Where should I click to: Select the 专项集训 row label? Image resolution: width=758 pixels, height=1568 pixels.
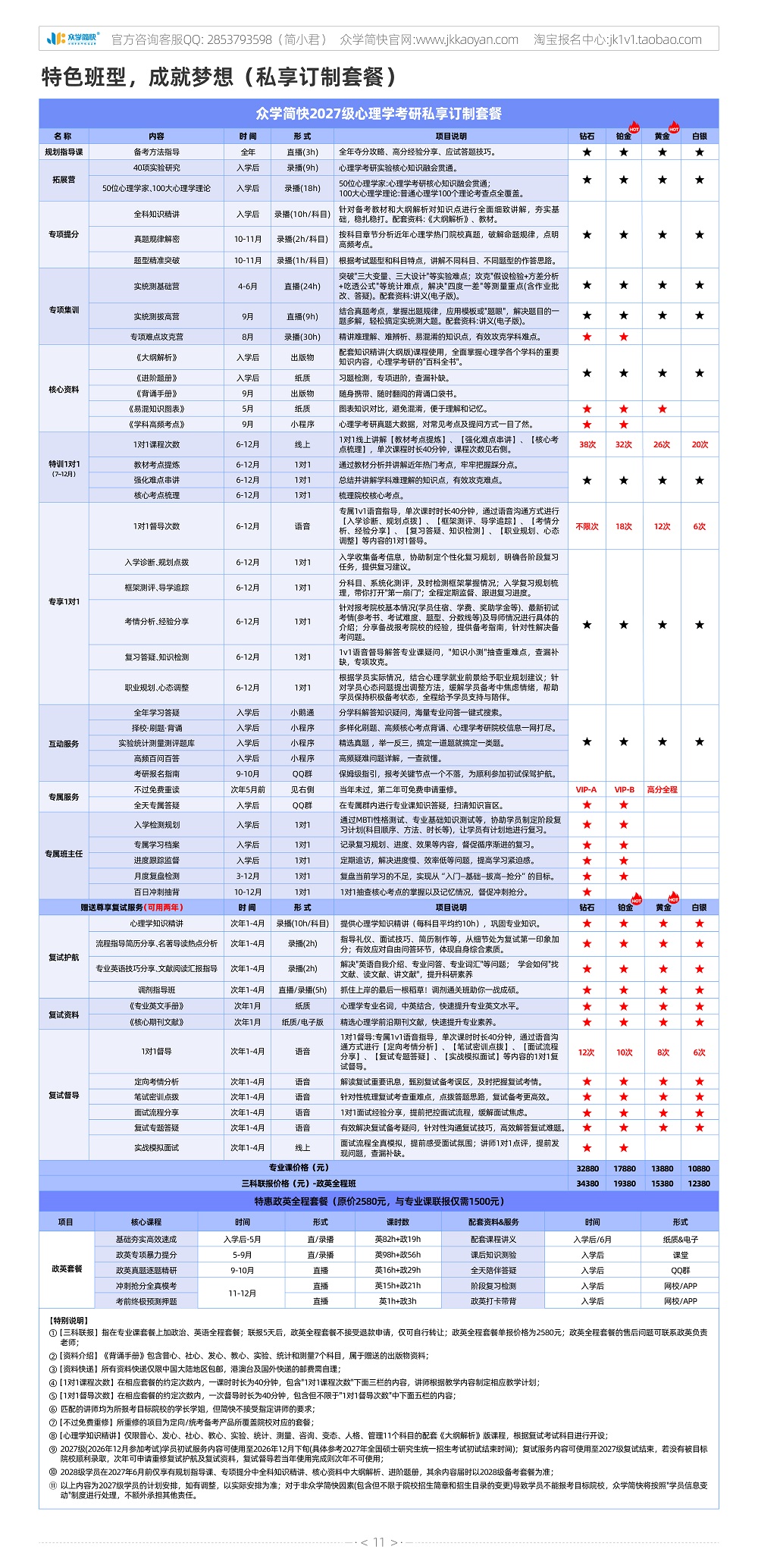click(x=64, y=309)
